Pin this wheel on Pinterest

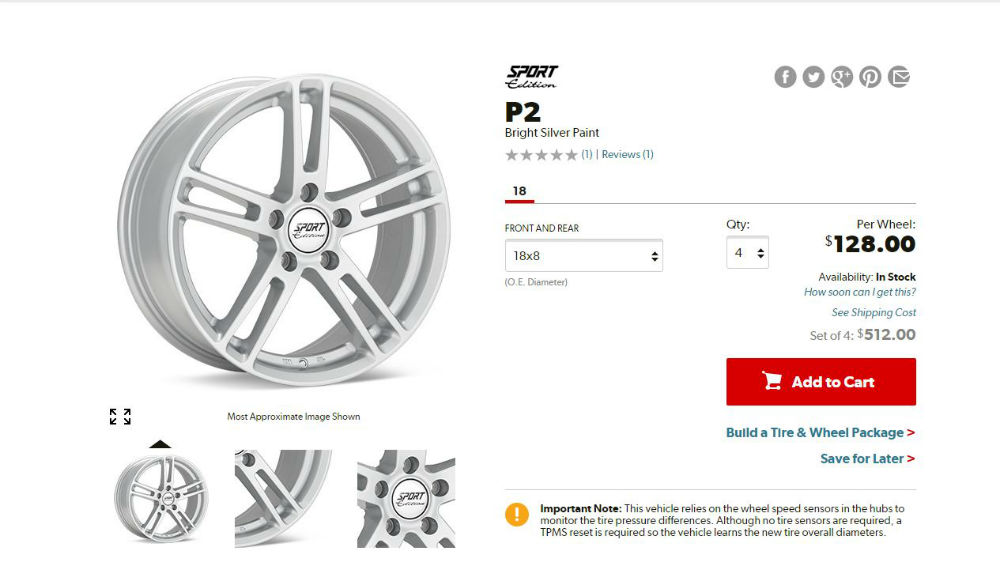pos(870,77)
